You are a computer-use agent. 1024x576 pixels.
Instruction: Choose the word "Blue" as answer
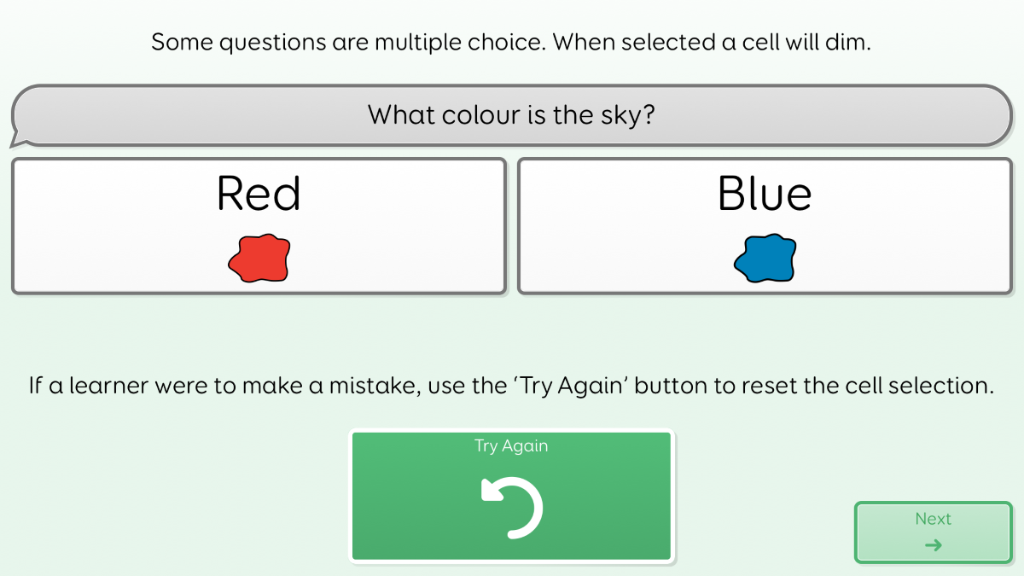[764, 193]
